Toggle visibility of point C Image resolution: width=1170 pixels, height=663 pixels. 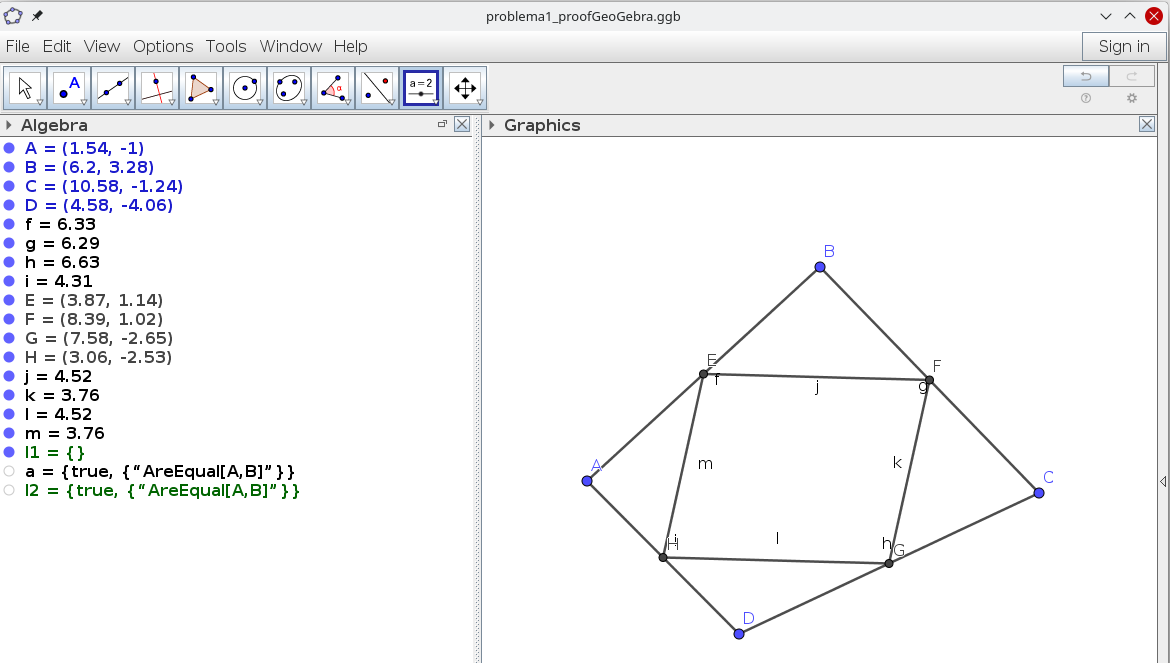click(x=9, y=186)
